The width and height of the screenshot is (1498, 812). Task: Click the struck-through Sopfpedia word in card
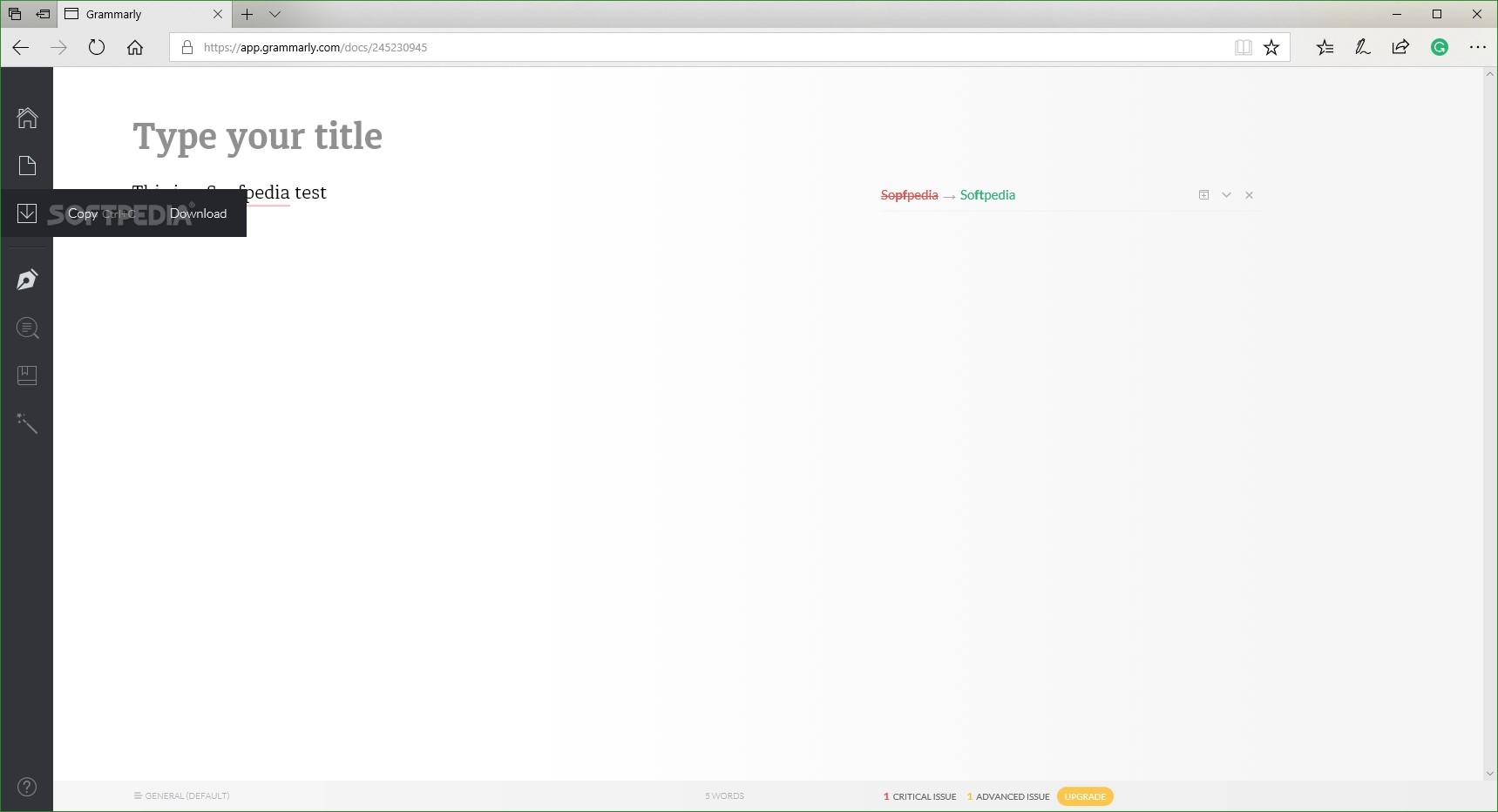click(909, 195)
